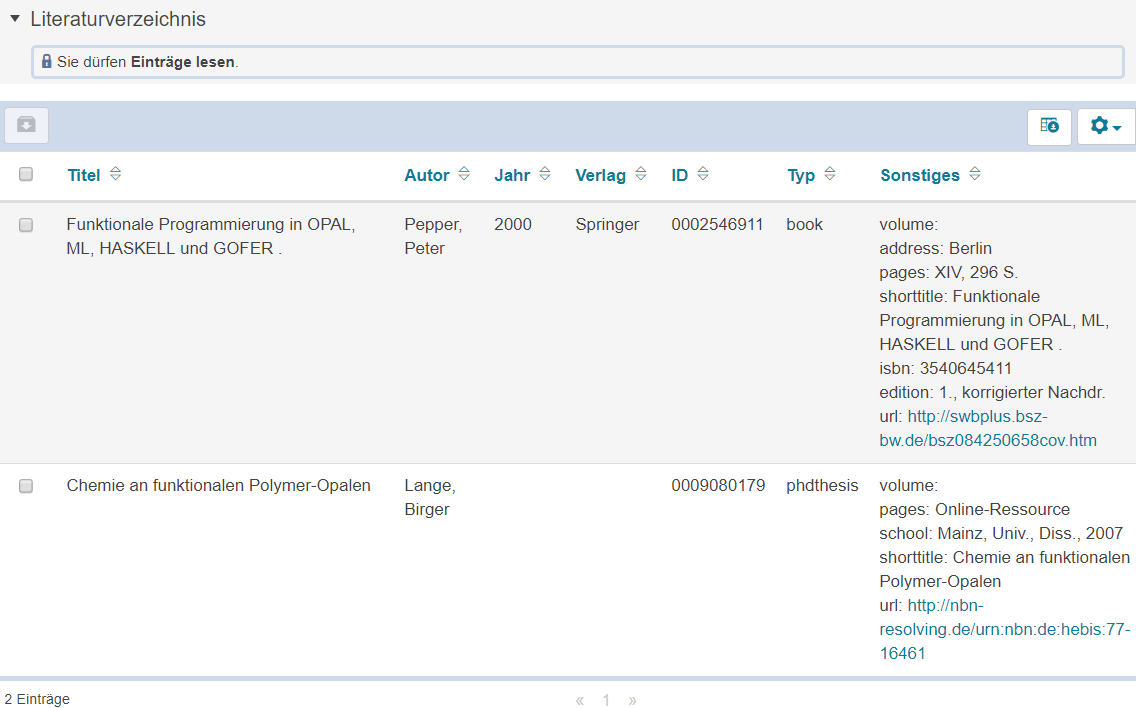Select page 1 in pagination
This screenshot has width=1136, height=708.
point(606,700)
